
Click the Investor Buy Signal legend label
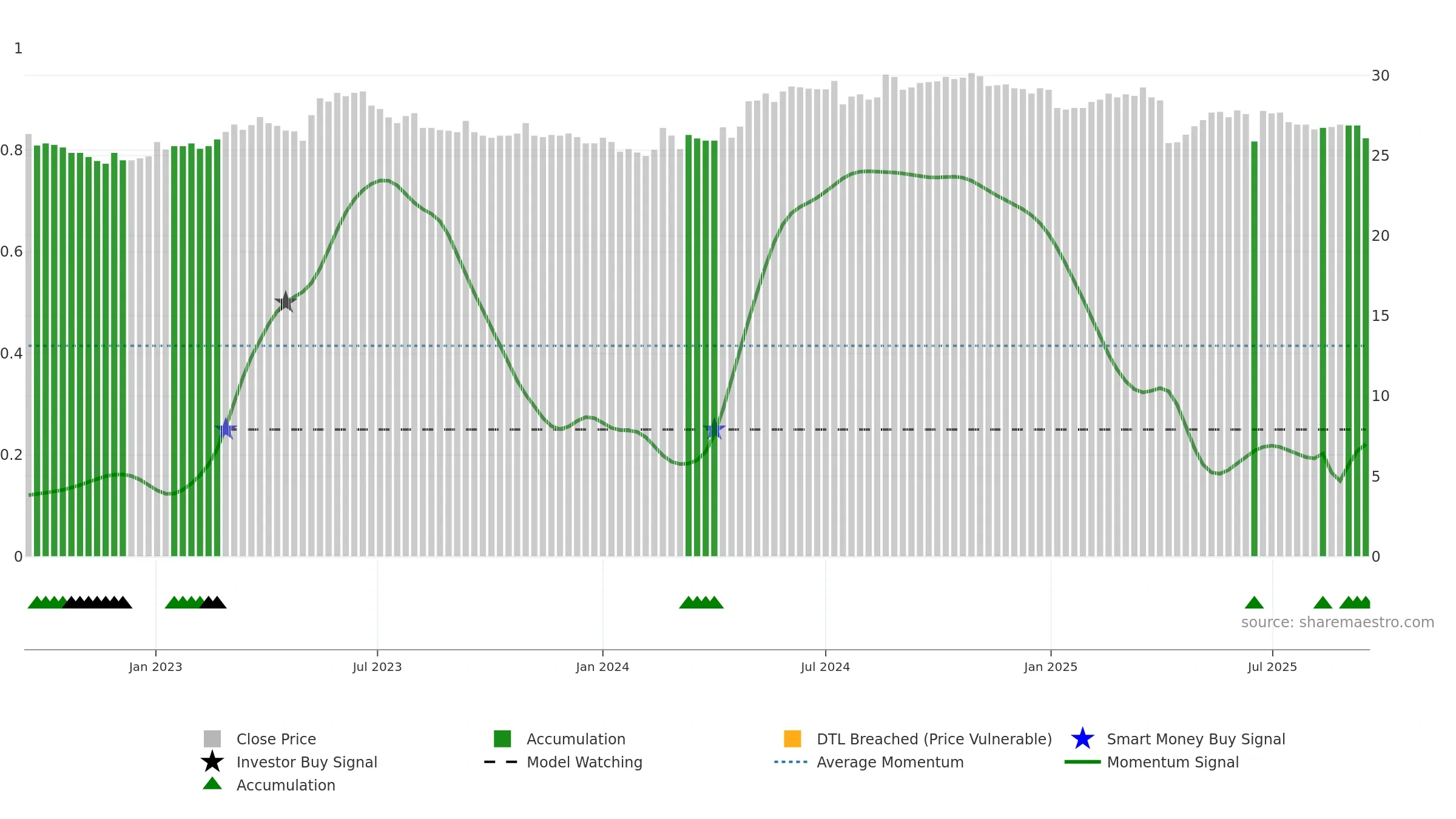(x=307, y=762)
